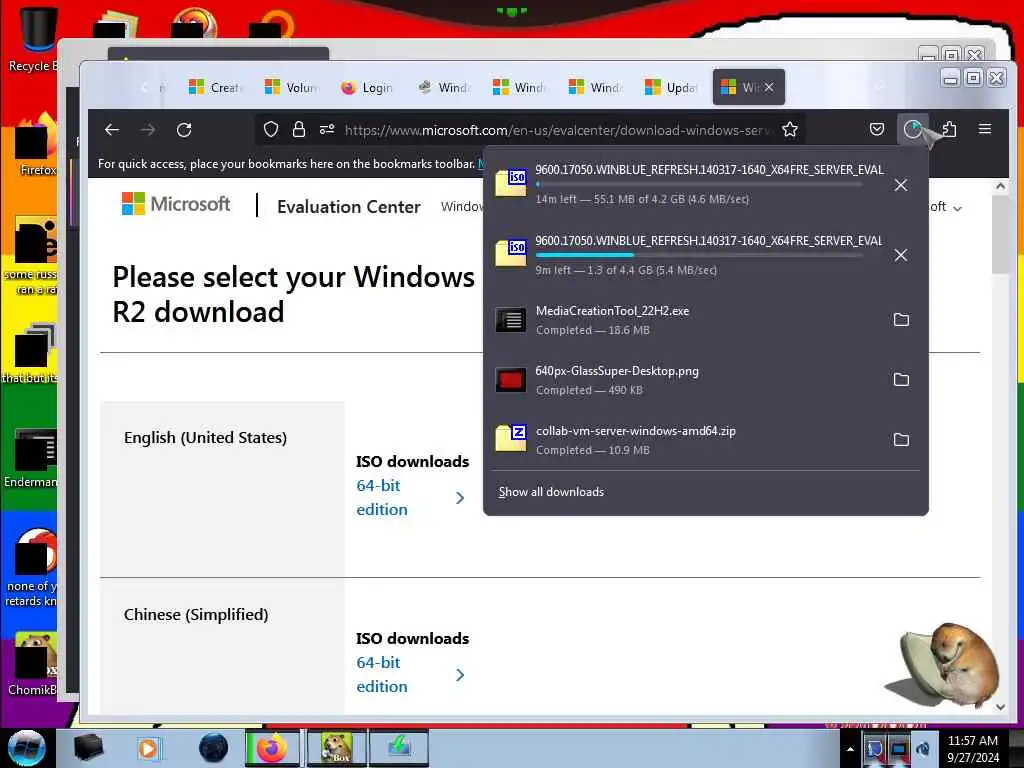Open the Firefox hamburger menu
This screenshot has width=1024, height=768.
tap(985, 129)
